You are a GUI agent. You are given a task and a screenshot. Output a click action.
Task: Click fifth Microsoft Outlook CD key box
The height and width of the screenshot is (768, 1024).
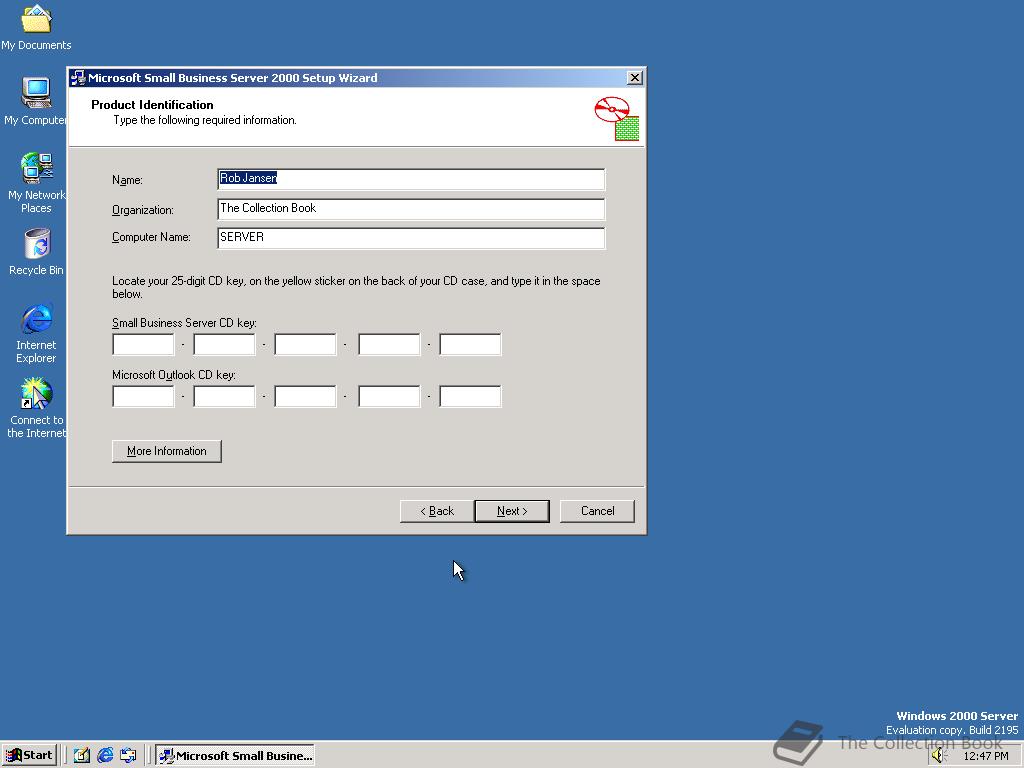pos(470,396)
